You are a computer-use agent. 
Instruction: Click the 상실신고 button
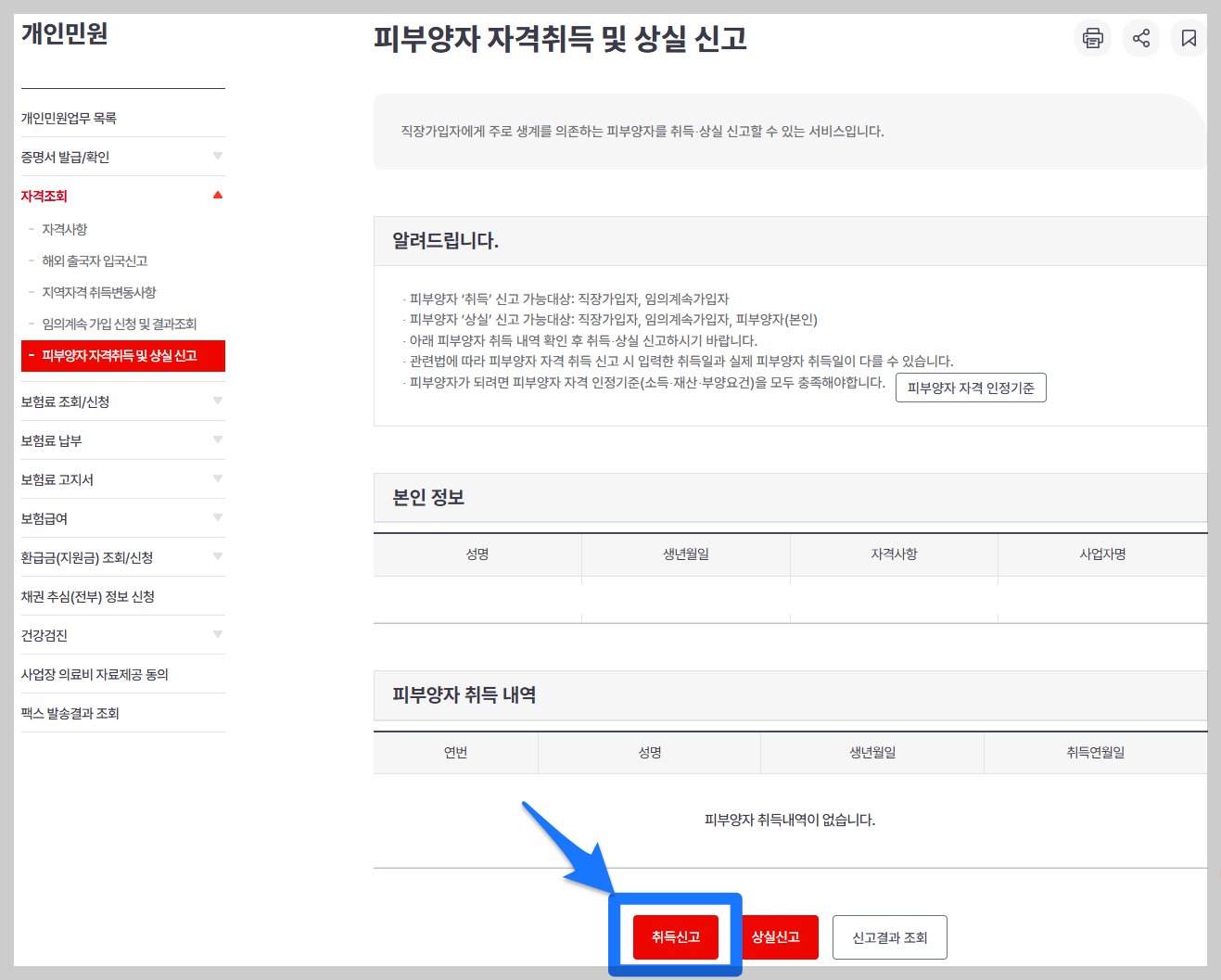click(x=779, y=936)
